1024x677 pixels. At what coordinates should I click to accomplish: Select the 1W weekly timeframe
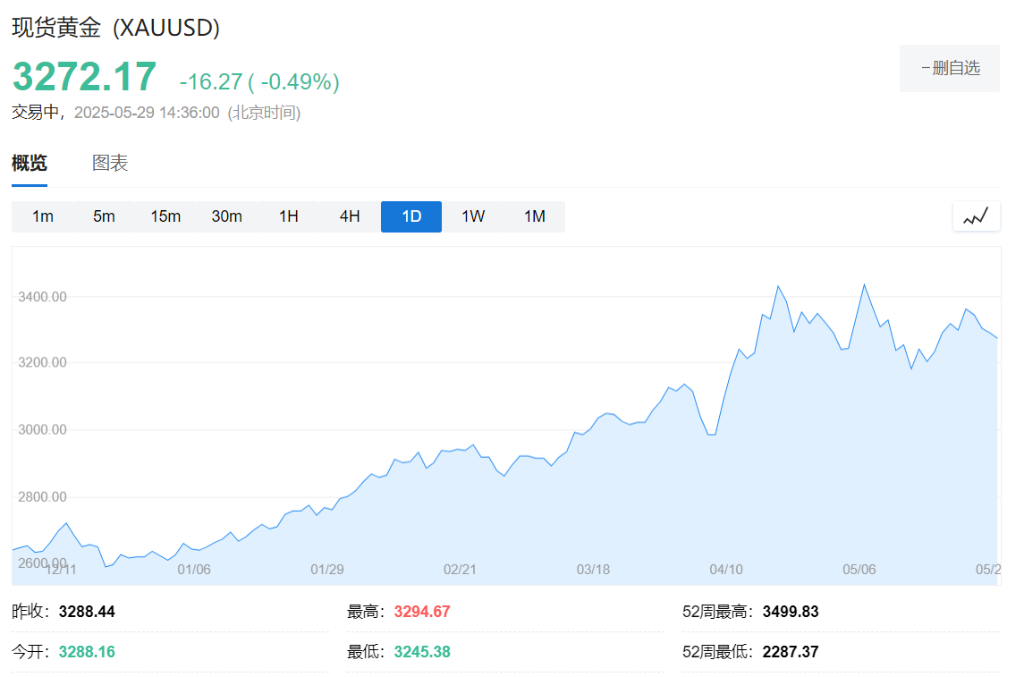472,215
